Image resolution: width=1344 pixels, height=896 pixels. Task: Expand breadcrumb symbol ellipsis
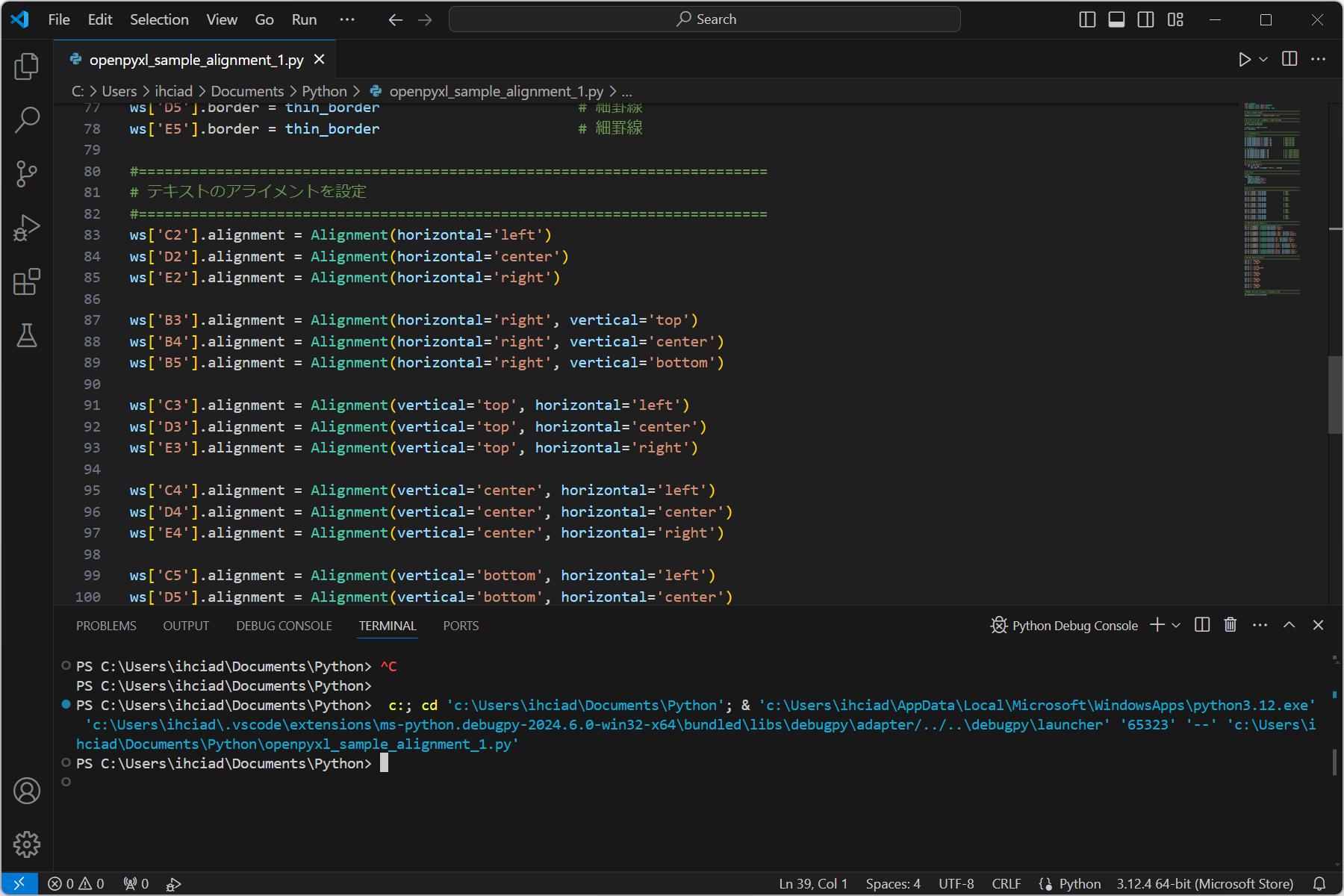[x=626, y=91]
